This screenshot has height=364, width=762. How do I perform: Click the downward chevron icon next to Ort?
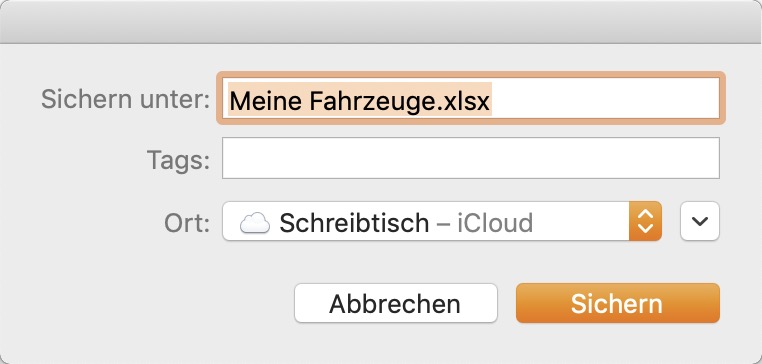pos(700,221)
